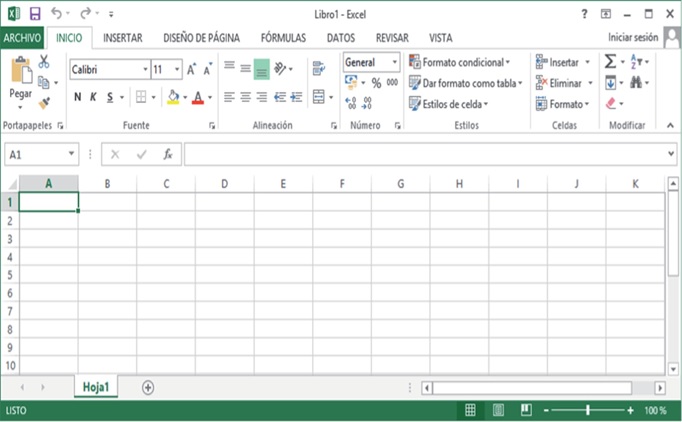Click the insert function fx icon
This screenshot has width=682, height=422.
(x=168, y=154)
